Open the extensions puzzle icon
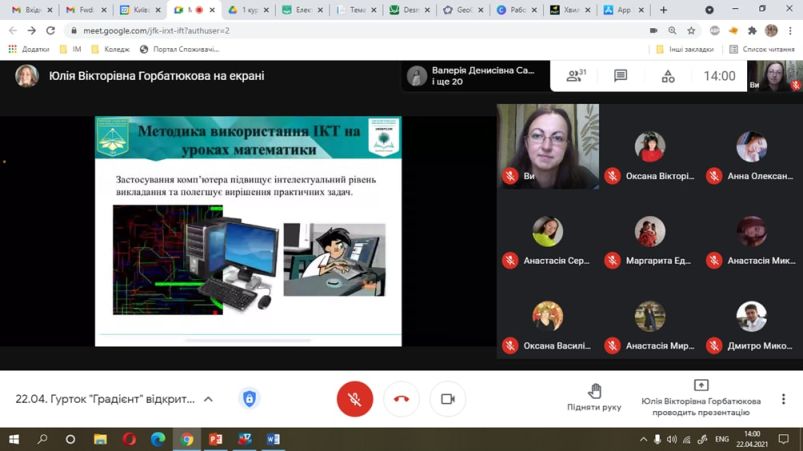803x451 pixels. click(x=752, y=31)
